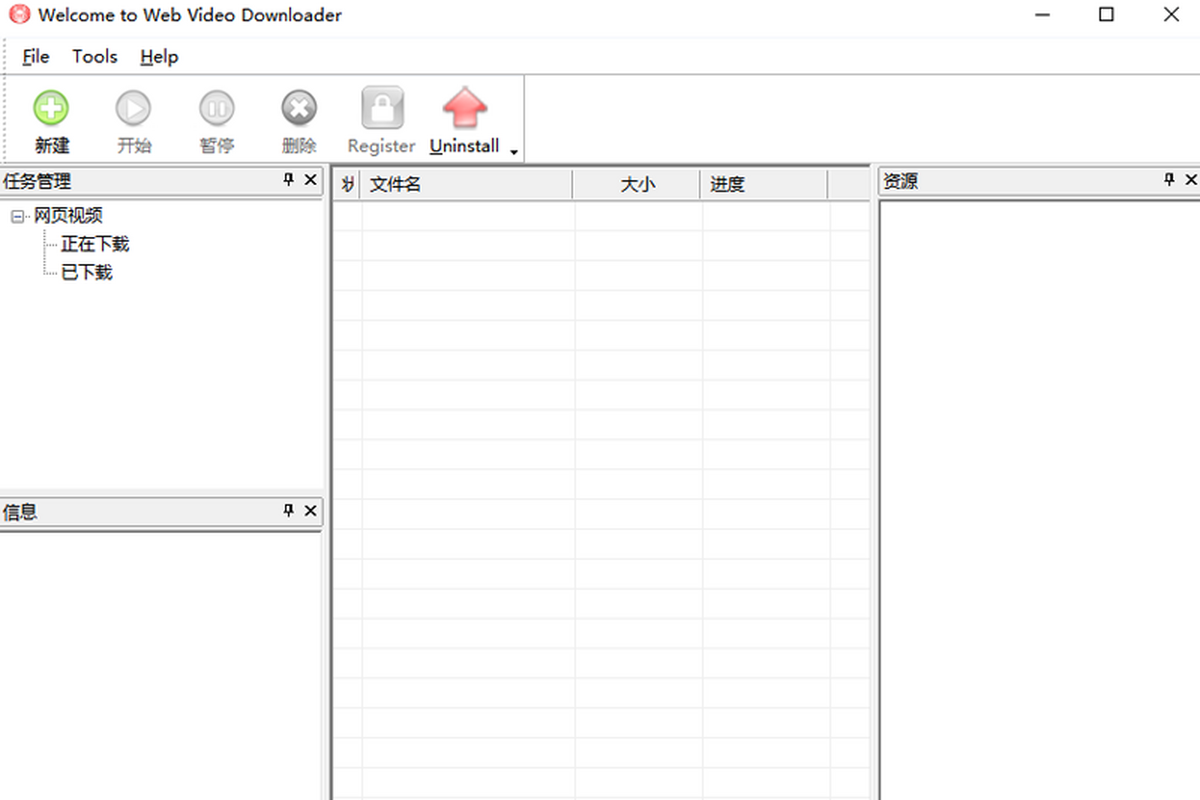Select the 网页视频 tree item
Viewport: 1200px width, 800px height.
pos(68,215)
